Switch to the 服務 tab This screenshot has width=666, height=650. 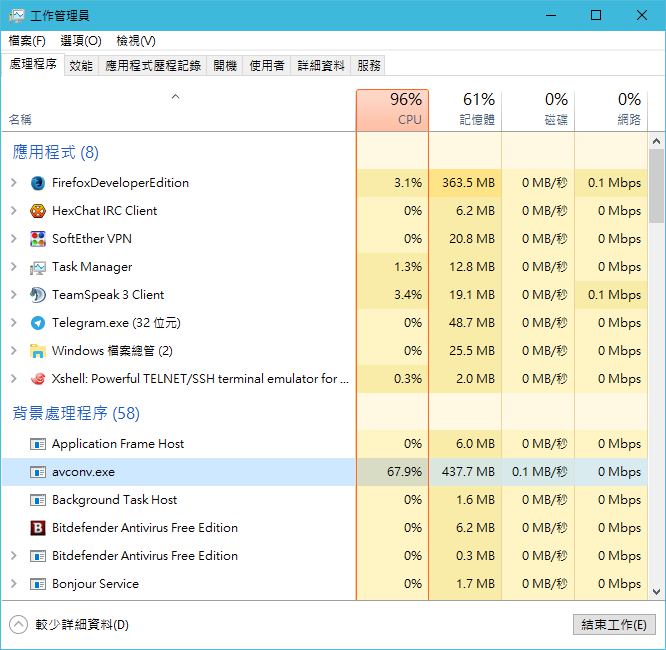coord(368,65)
